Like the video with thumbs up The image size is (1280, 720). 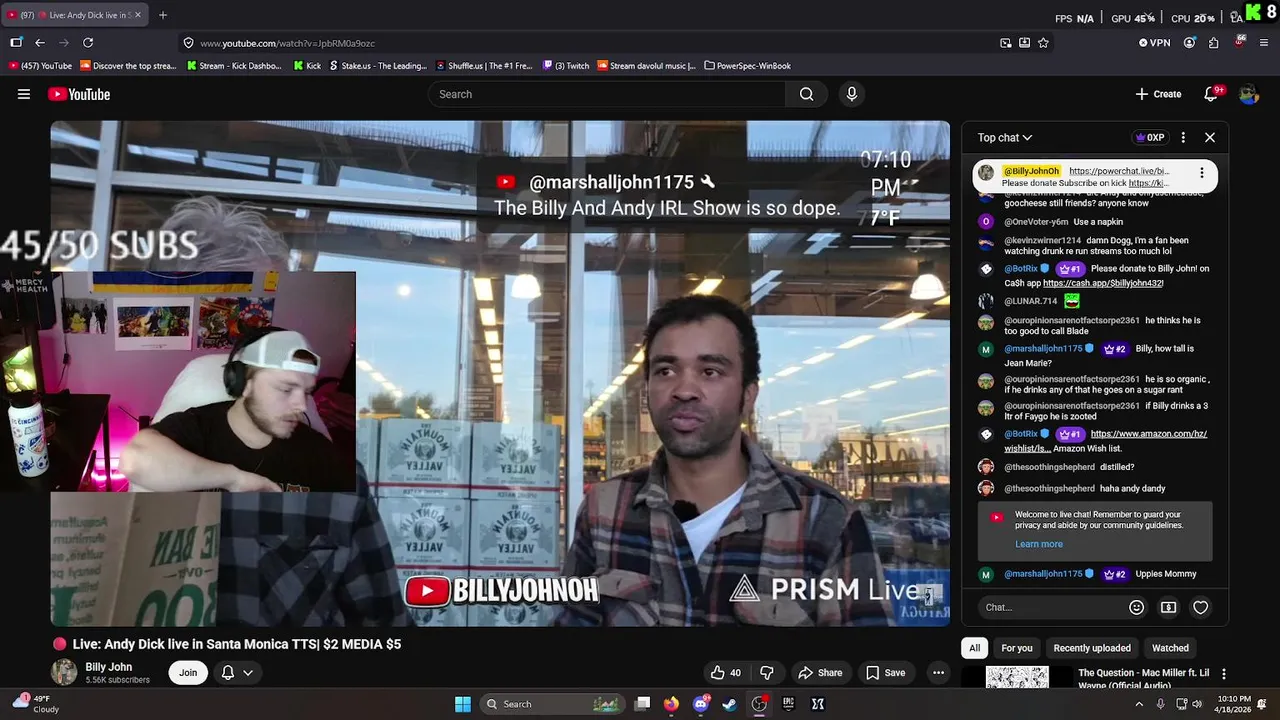point(726,673)
